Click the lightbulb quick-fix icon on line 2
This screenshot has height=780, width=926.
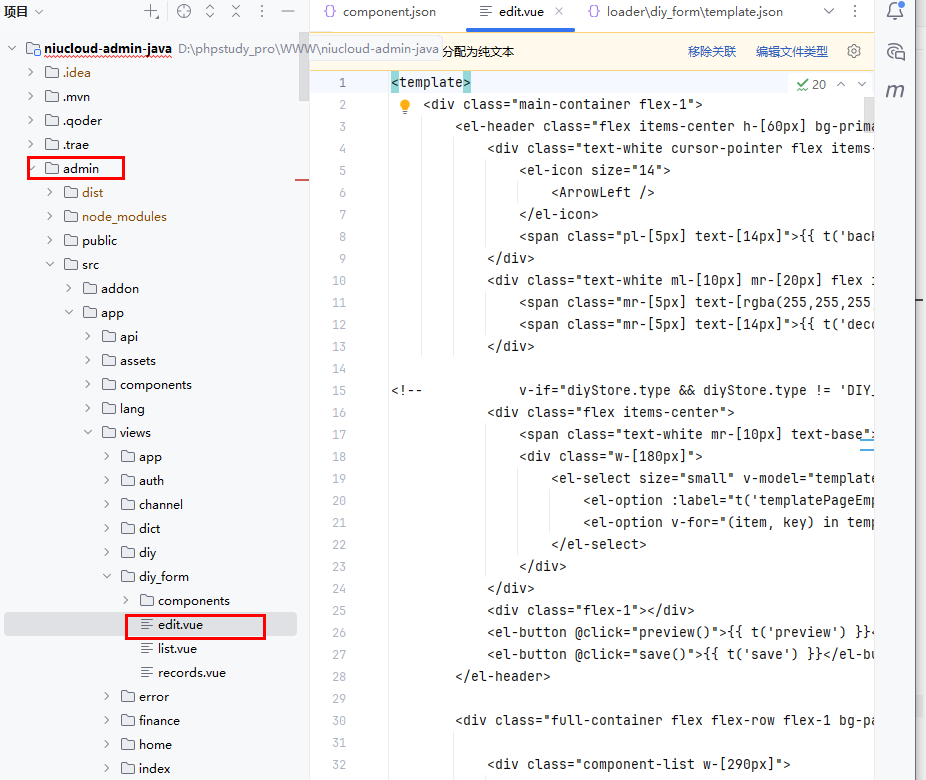point(405,105)
